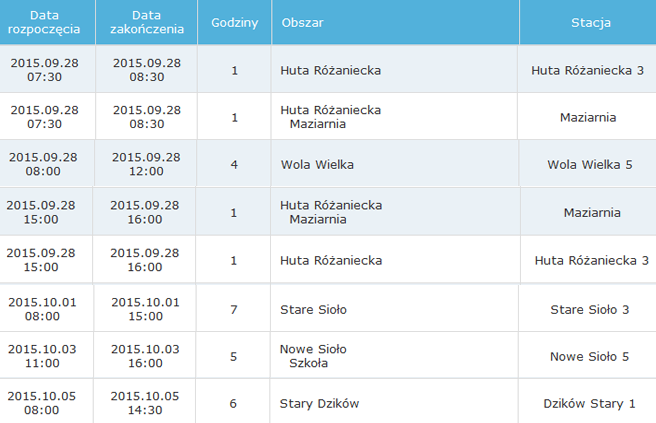This screenshot has width=656, height=423.
Task: Click the hours value 6 cell
Action: (x=234, y=403)
